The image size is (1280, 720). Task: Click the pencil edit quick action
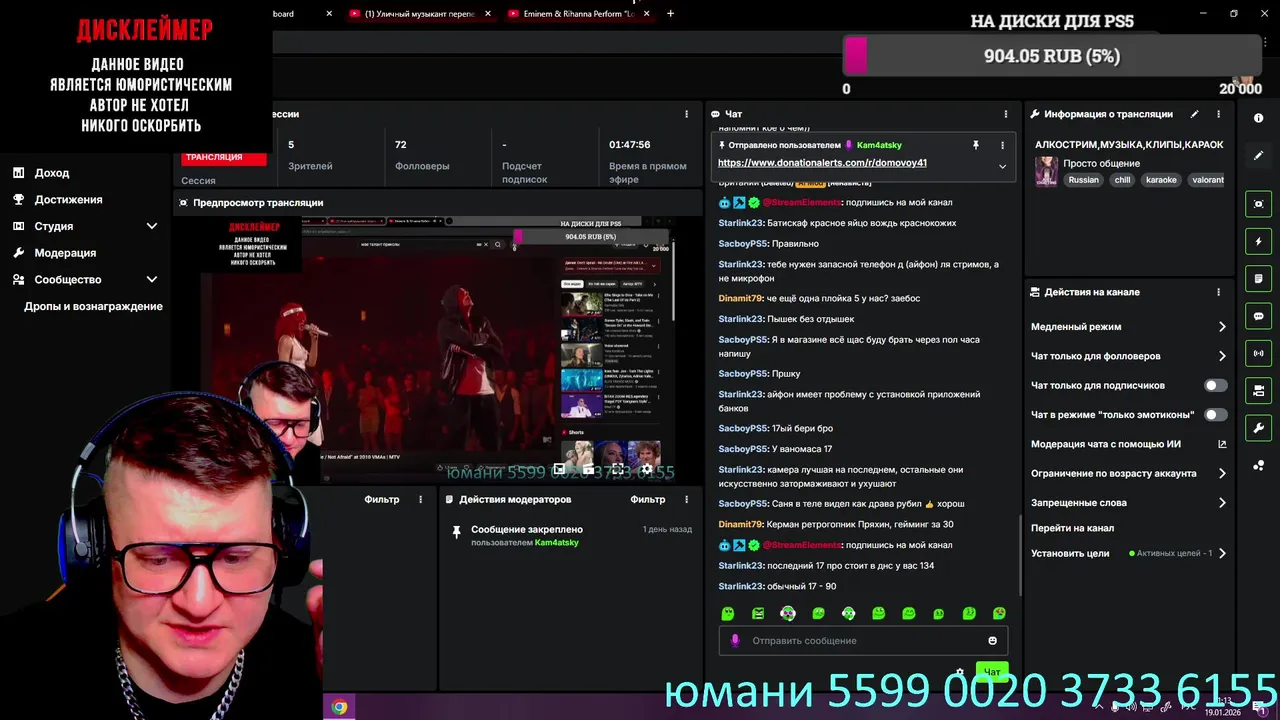[1258, 156]
